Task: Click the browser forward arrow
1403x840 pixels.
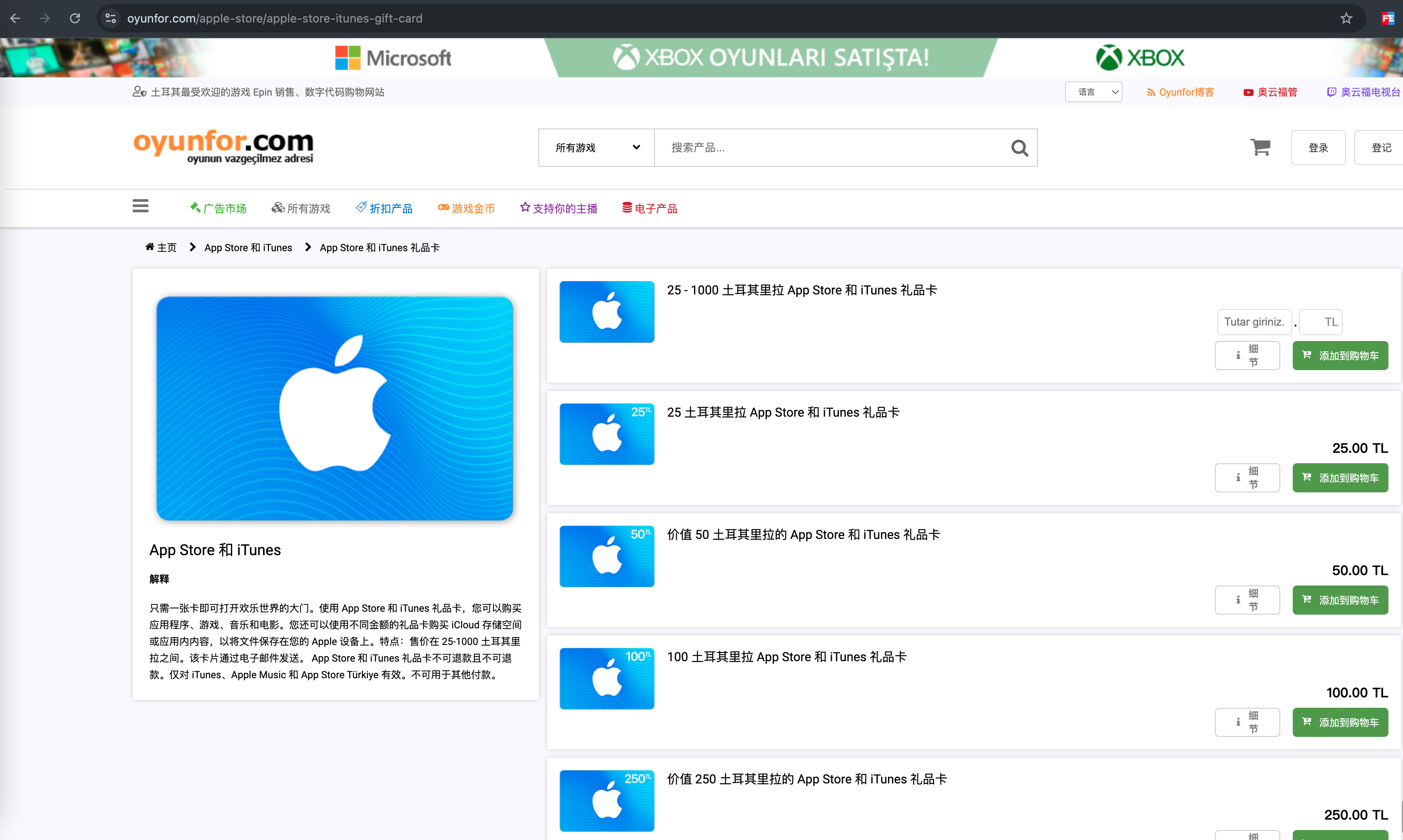Action: pos(45,18)
